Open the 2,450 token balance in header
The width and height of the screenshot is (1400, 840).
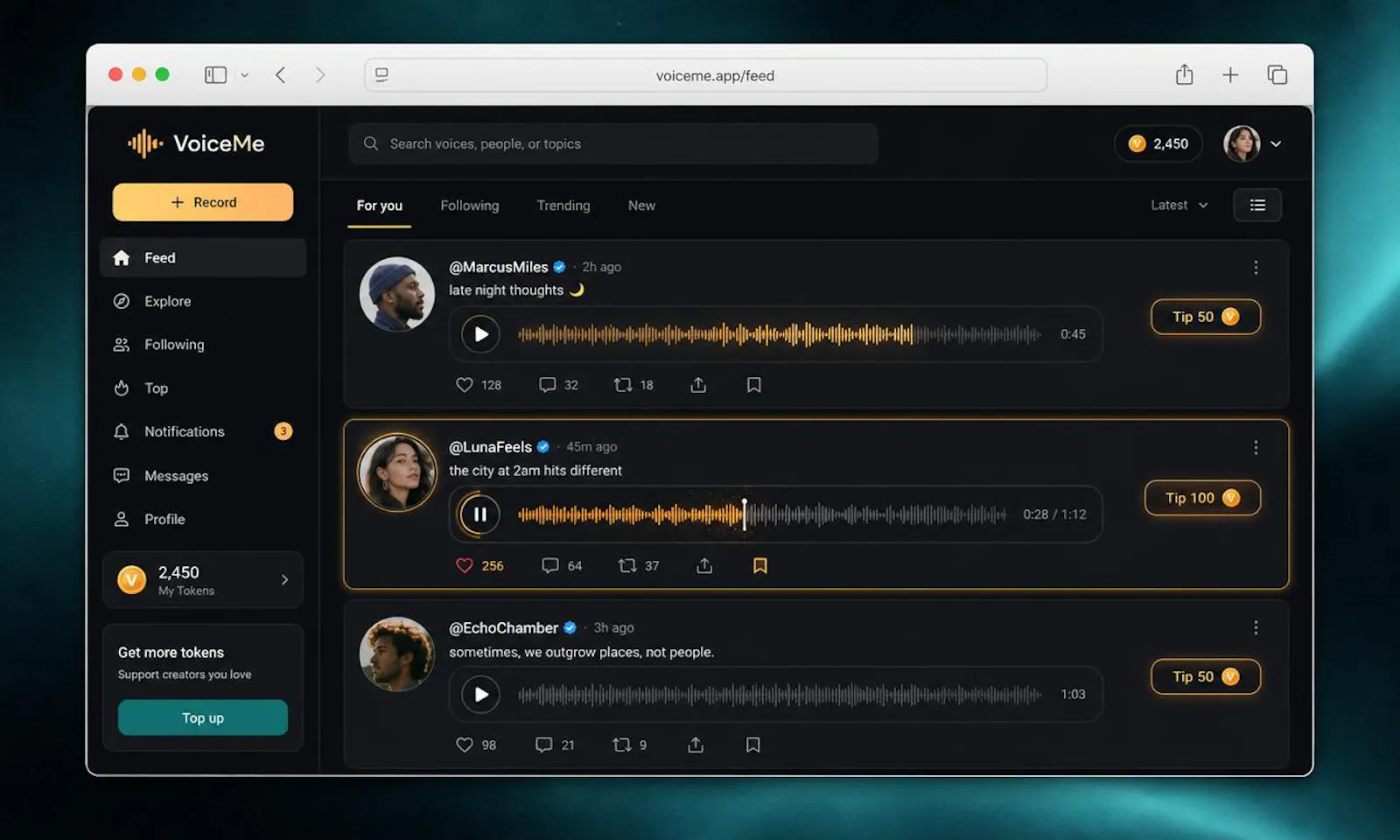pos(1158,143)
